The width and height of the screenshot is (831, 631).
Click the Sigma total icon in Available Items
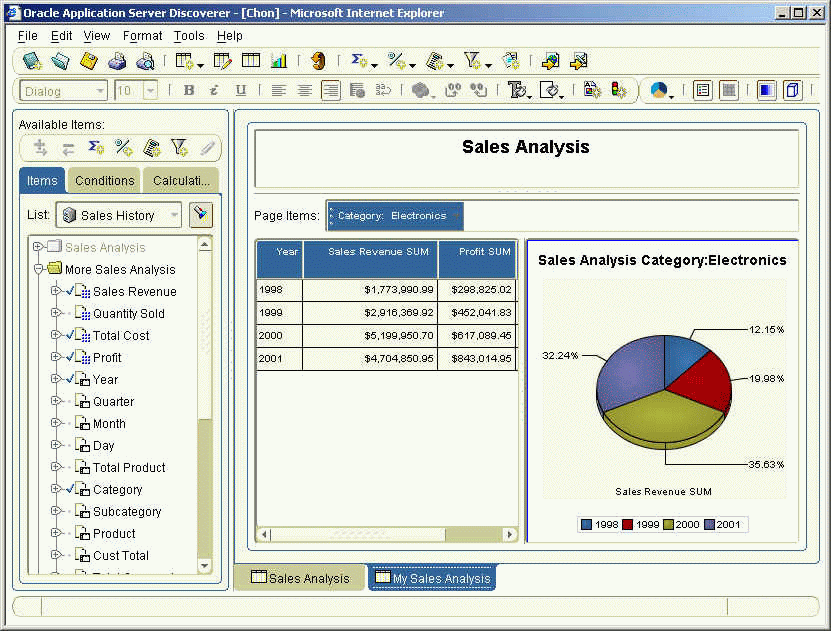click(96, 148)
